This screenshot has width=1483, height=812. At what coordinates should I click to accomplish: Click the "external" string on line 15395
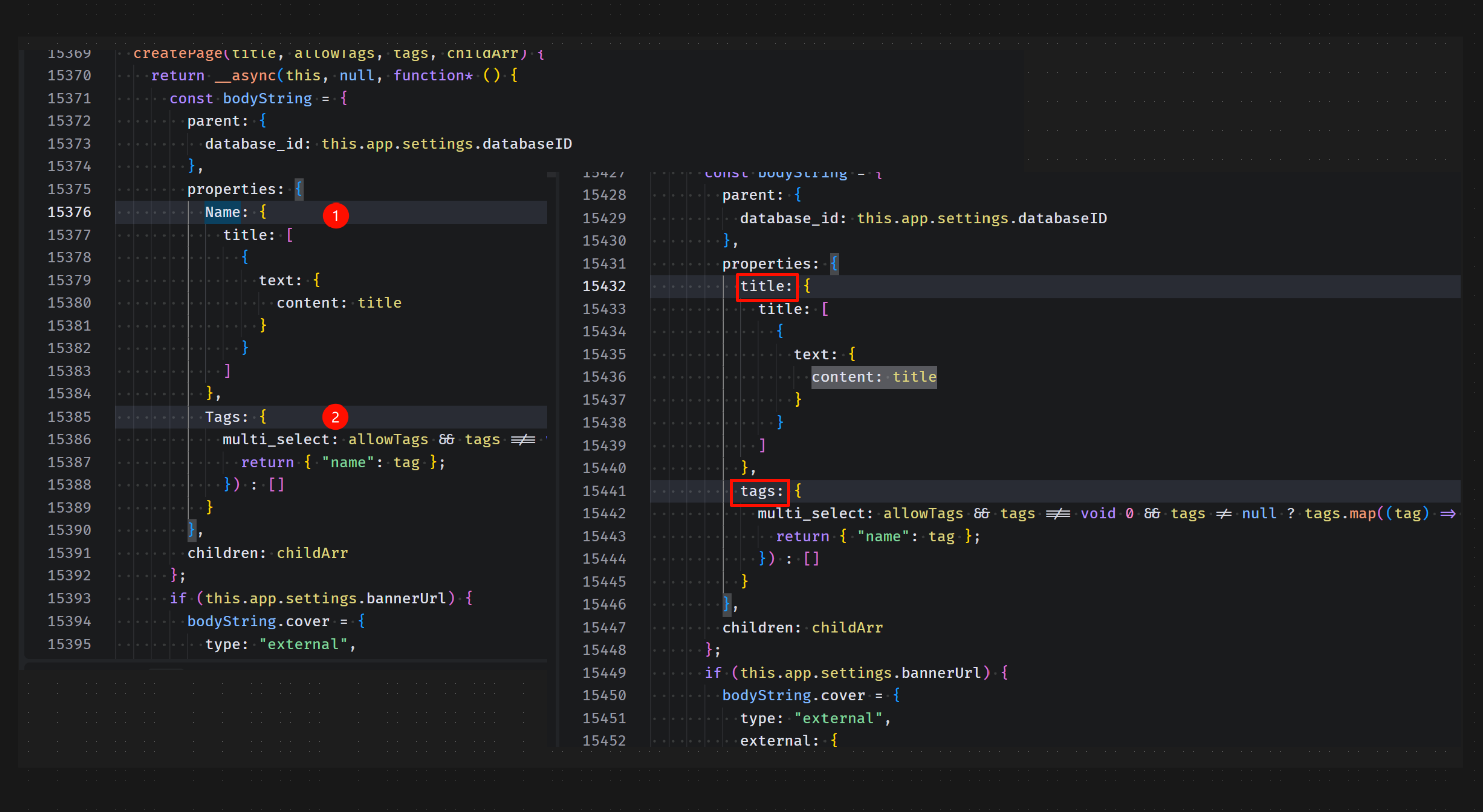[303, 645]
